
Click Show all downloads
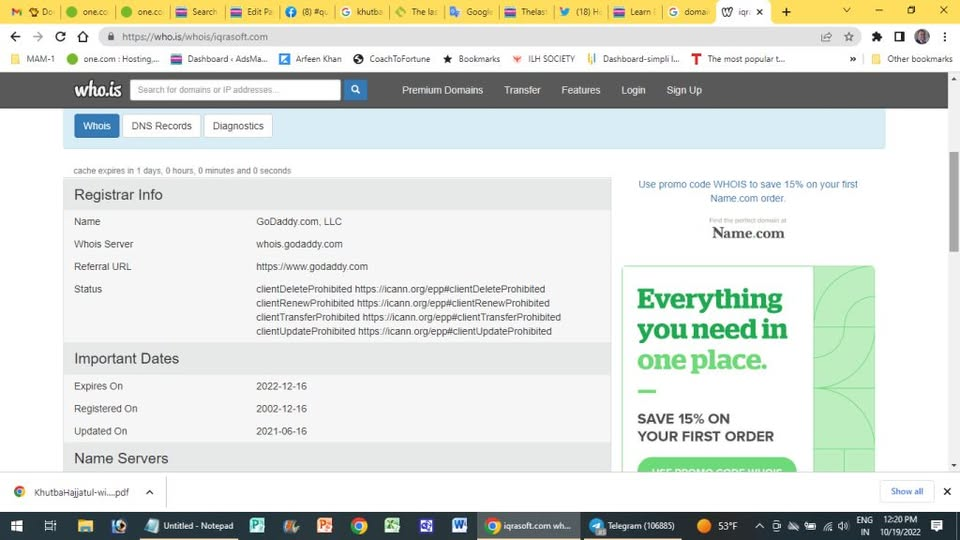(907, 492)
